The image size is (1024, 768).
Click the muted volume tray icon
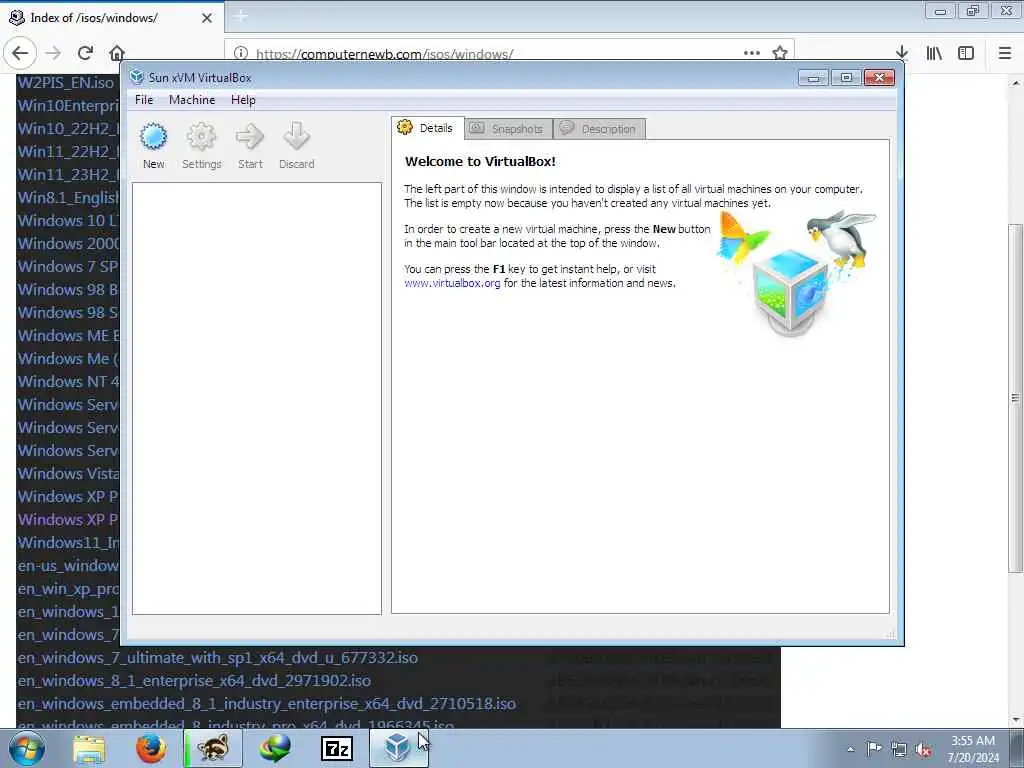point(923,750)
